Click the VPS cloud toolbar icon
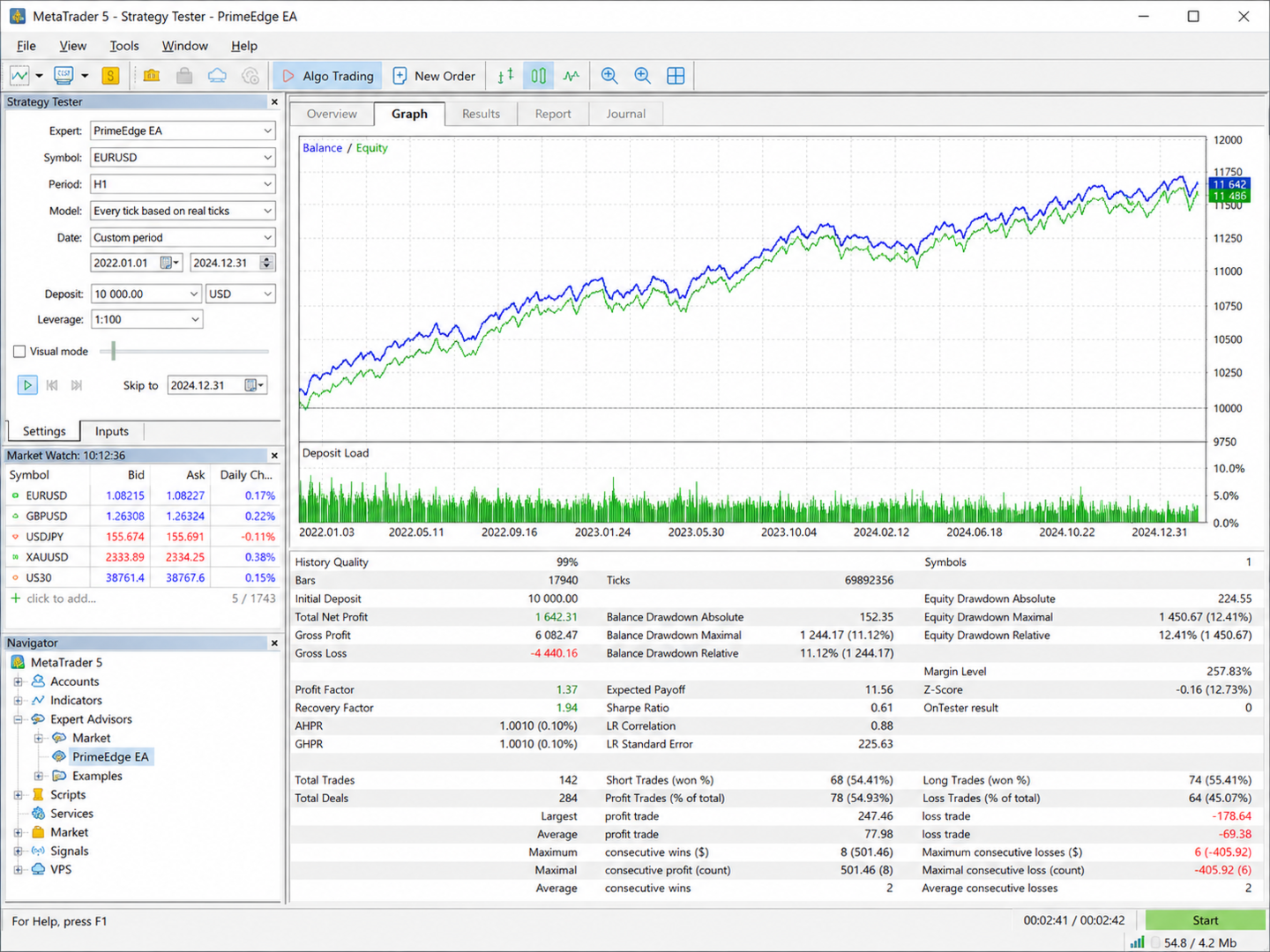 point(217,76)
